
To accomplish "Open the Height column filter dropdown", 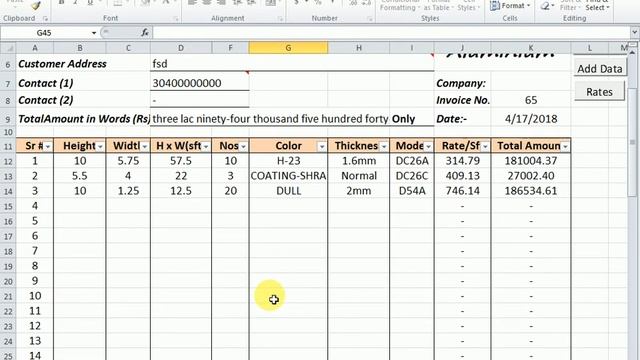I will pyautogui.click(x=100, y=146).
